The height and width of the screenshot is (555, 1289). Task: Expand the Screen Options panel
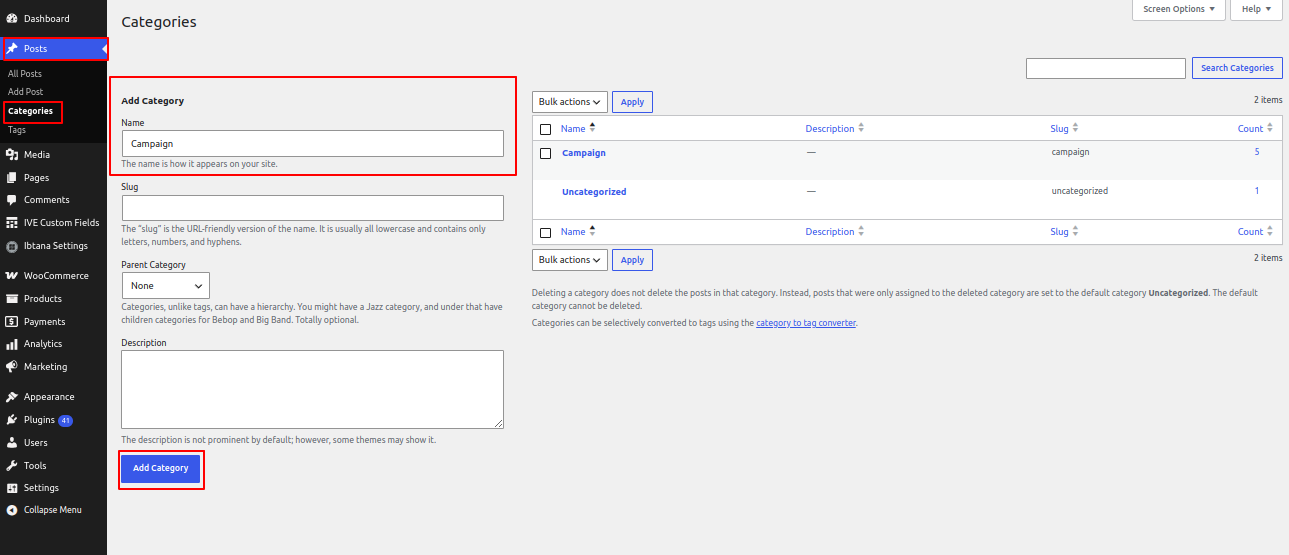pos(1179,9)
